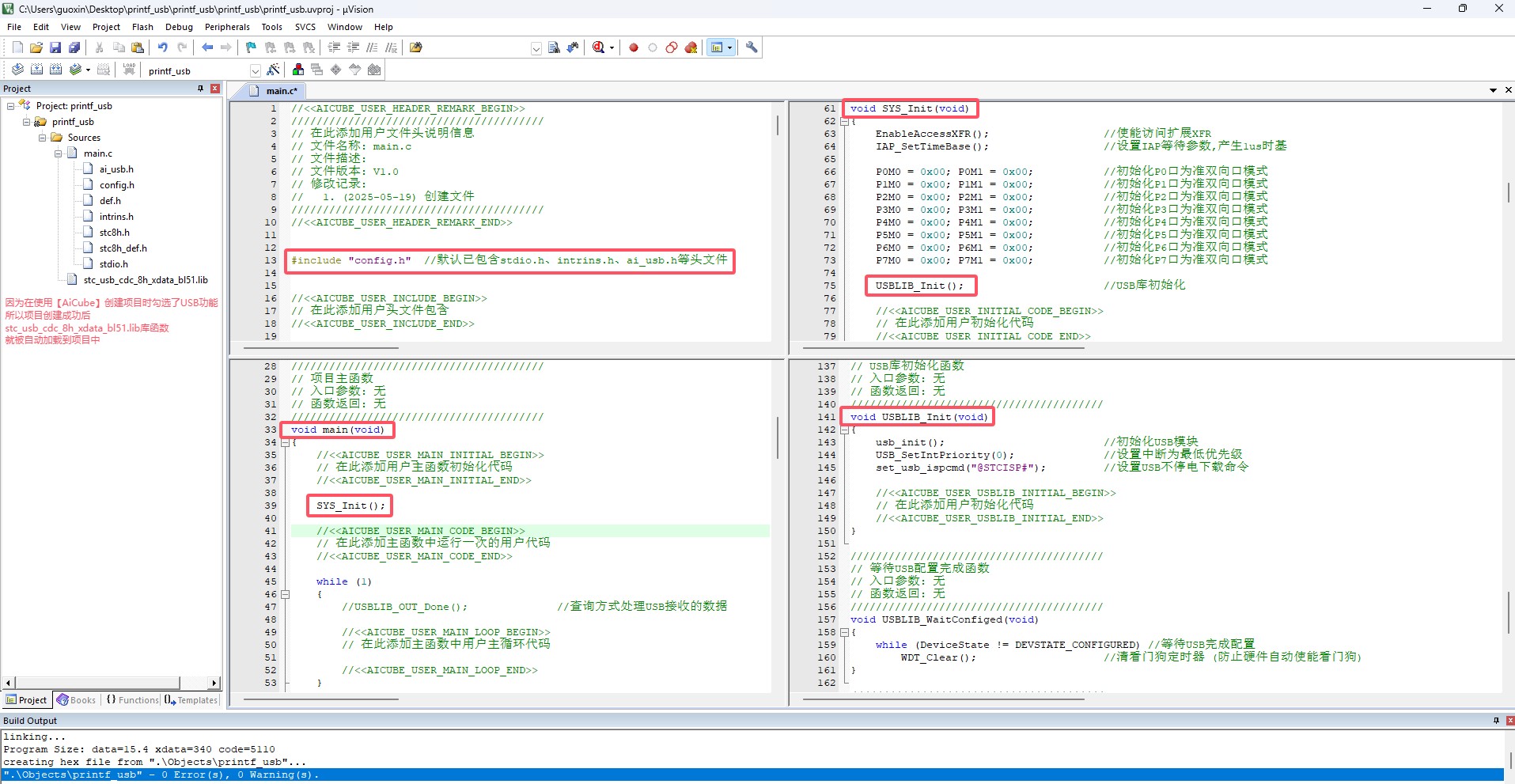Manage project items colored blocks icon
The width and height of the screenshot is (1515, 784).
click(298, 70)
